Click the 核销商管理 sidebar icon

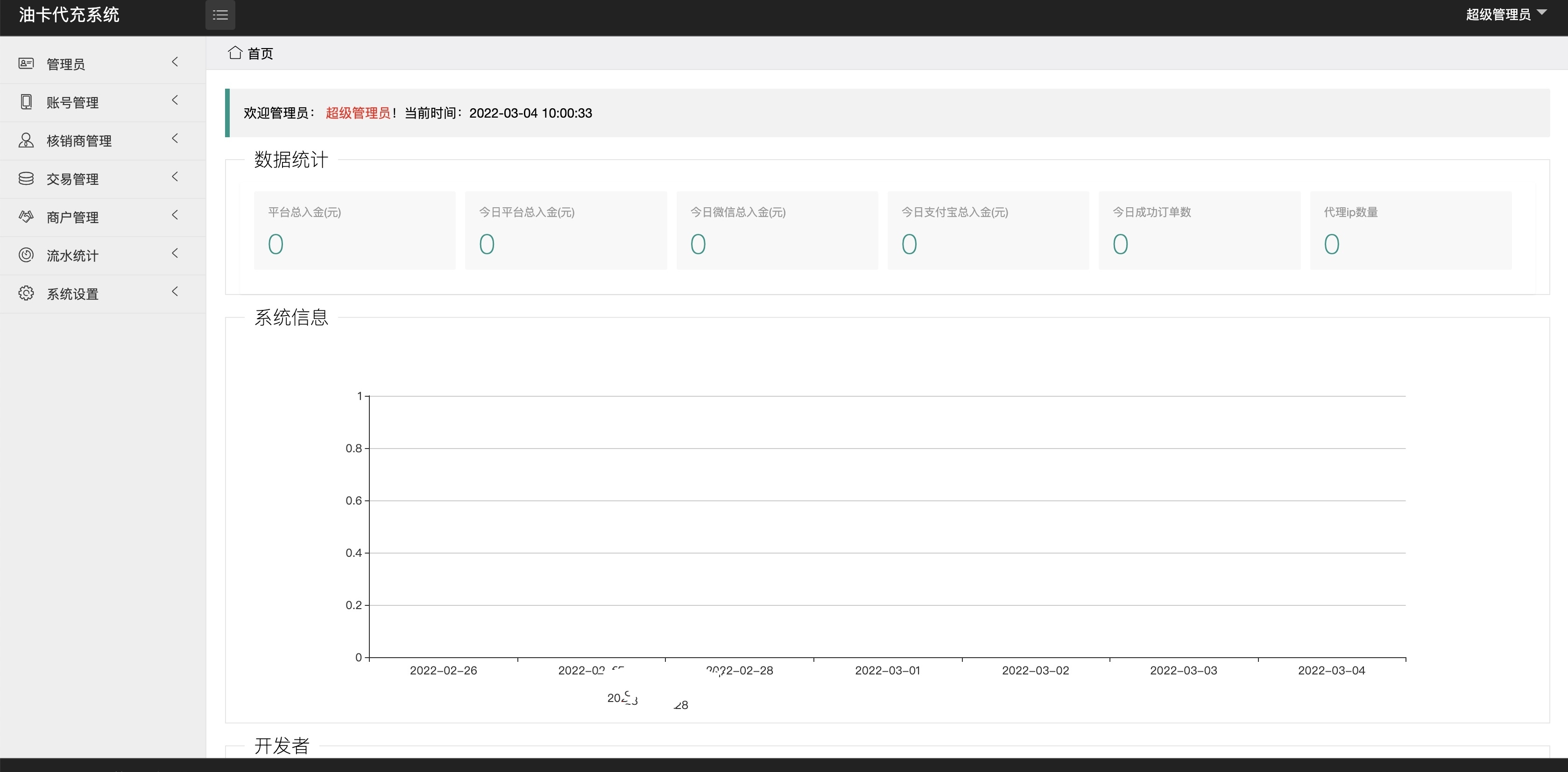(x=25, y=140)
